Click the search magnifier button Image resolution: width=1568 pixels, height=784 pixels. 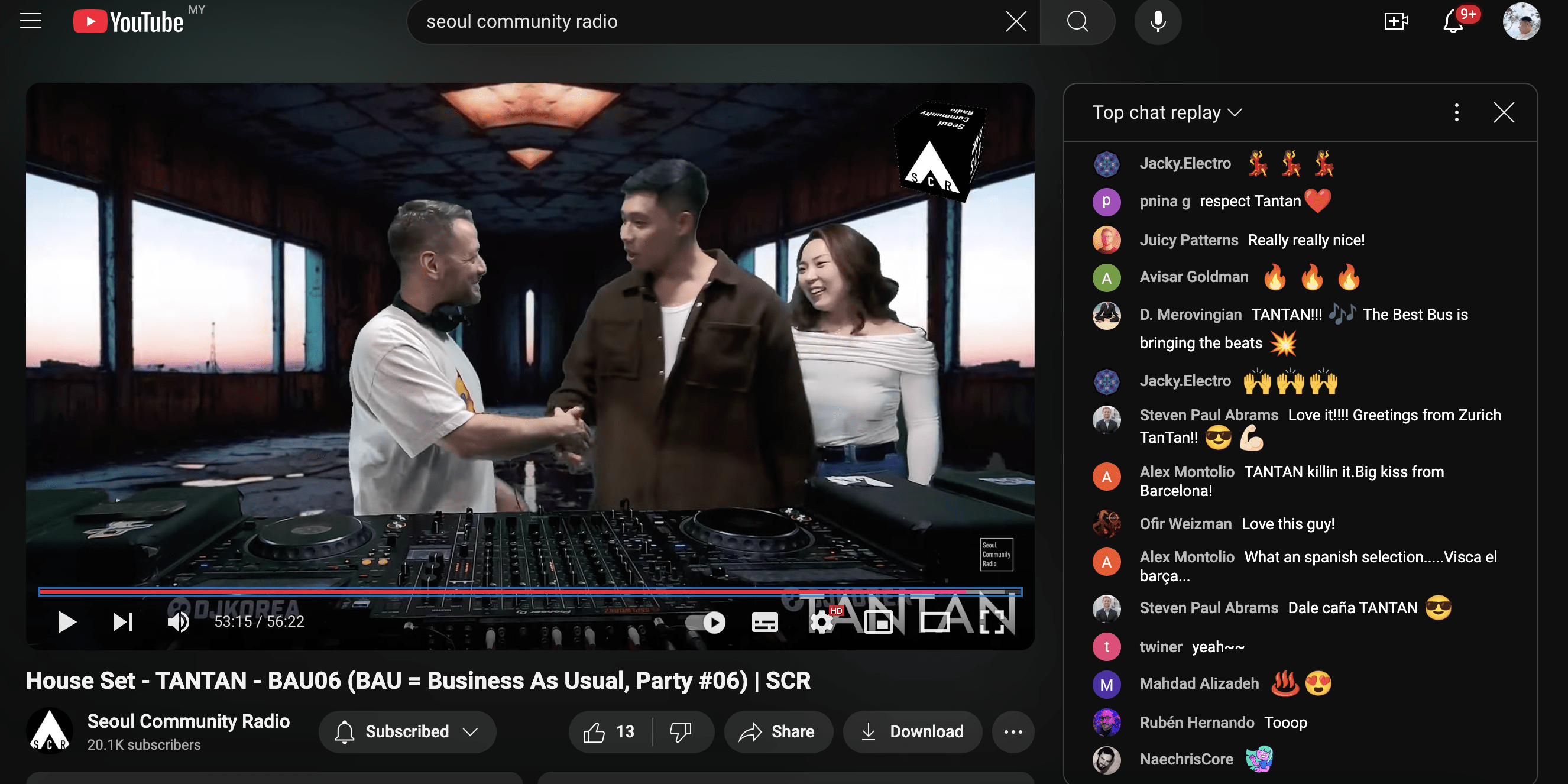(x=1077, y=21)
